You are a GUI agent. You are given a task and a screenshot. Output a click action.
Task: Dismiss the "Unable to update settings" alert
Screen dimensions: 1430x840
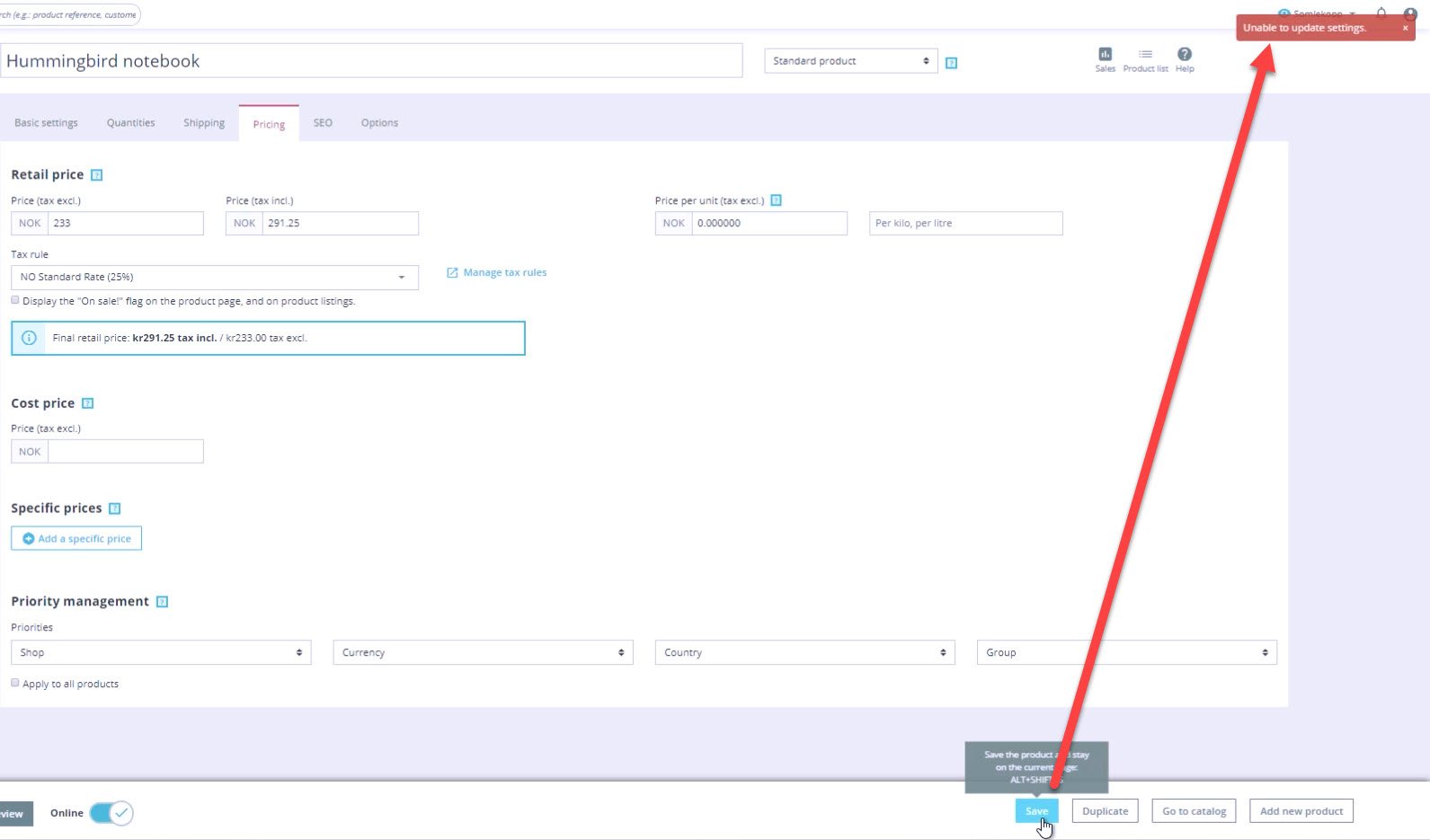pyautogui.click(x=1405, y=28)
